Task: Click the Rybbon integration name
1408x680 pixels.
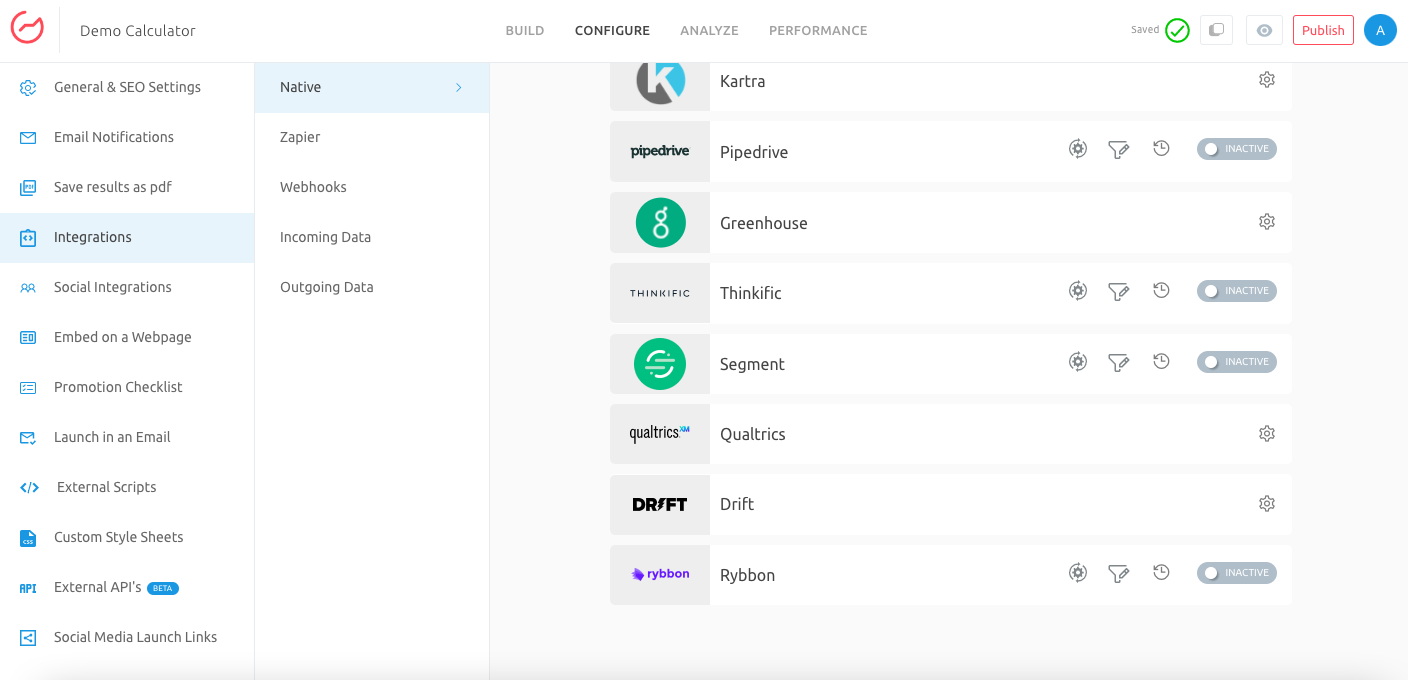Action: click(x=748, y=575)
